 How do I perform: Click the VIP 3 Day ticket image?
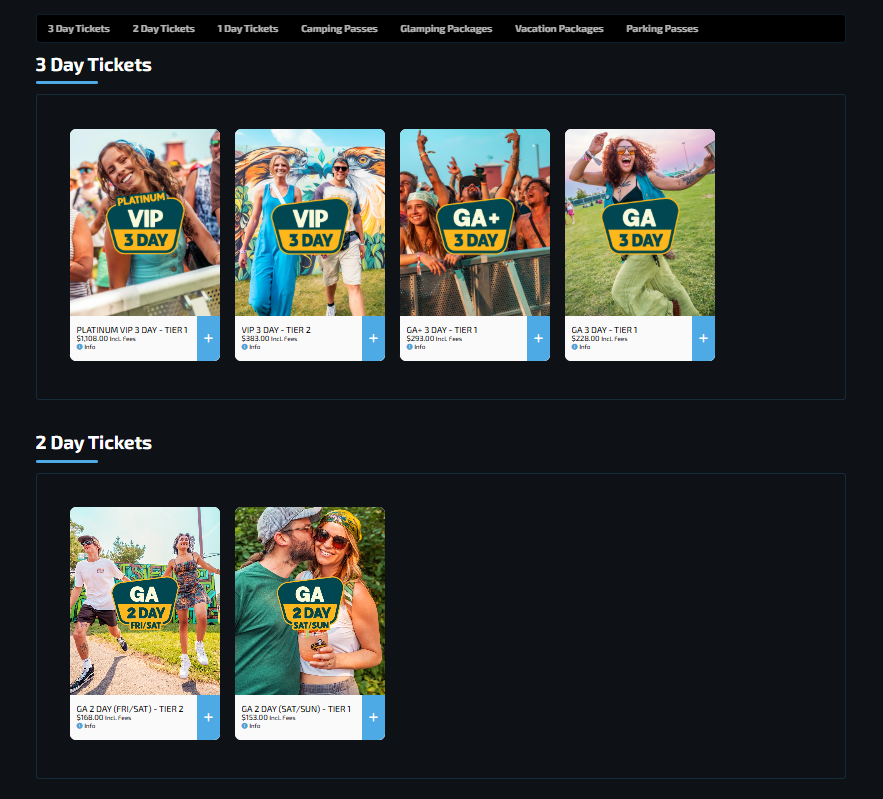point(310,223)
